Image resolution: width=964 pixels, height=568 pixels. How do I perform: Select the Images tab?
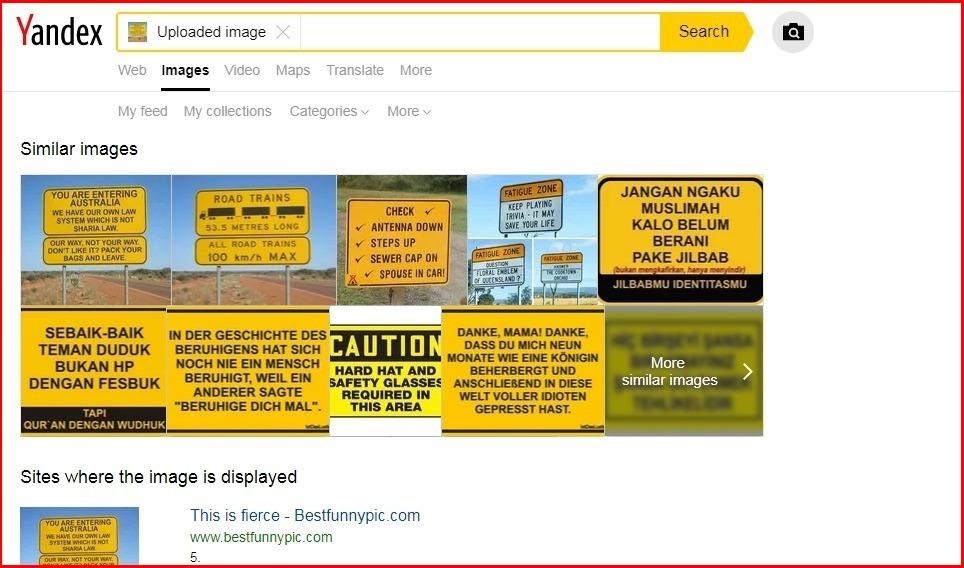click(x=185, y=70)
